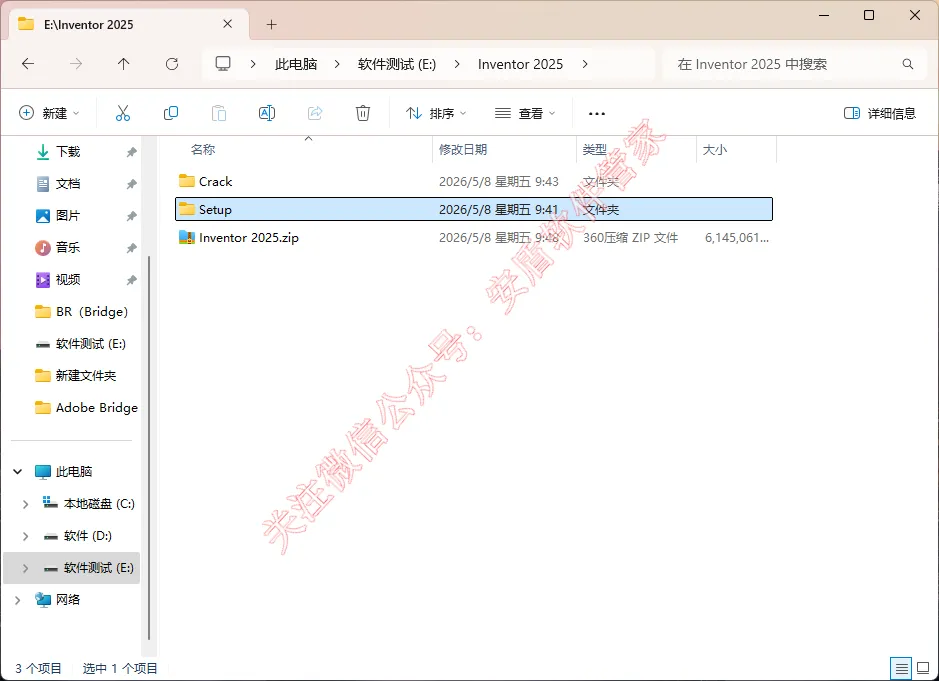Click the navigation pane vertical scrollbar
The image size is (939, 681).
(x=149, y=448)
